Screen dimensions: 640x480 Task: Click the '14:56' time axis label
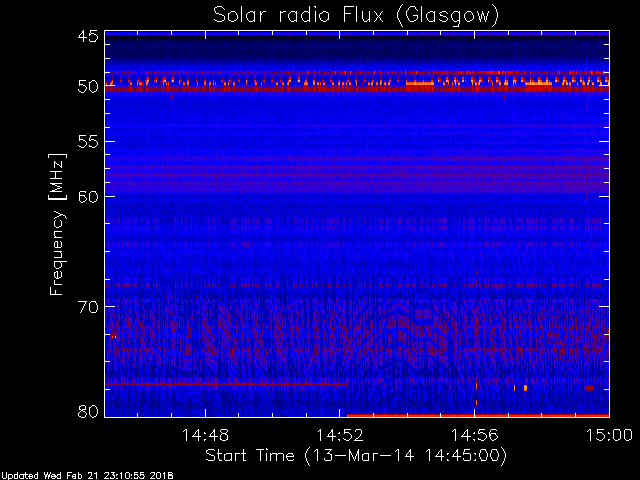(474, 435)
